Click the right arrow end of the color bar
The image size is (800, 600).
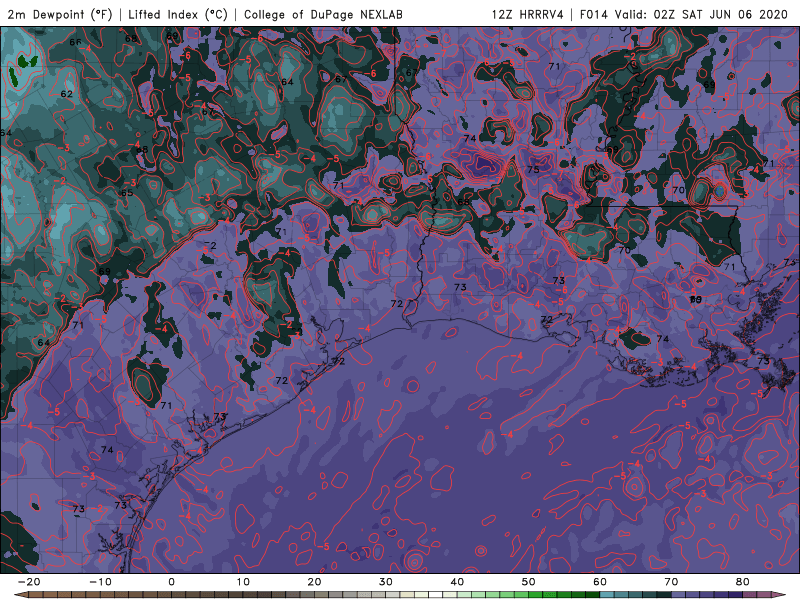pyautogui.click(x=779, y=595)
